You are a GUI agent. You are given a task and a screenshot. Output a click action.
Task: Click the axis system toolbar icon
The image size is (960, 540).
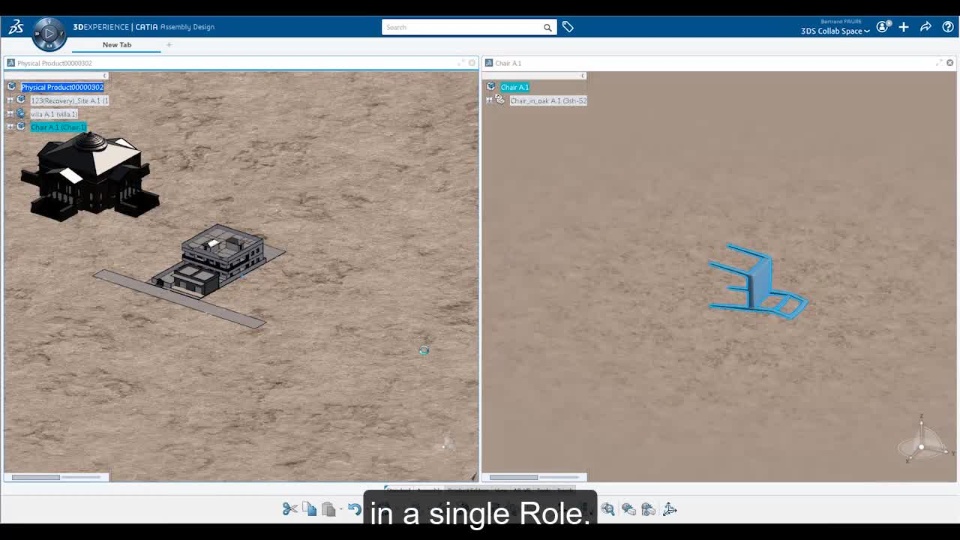coord(669,509)
